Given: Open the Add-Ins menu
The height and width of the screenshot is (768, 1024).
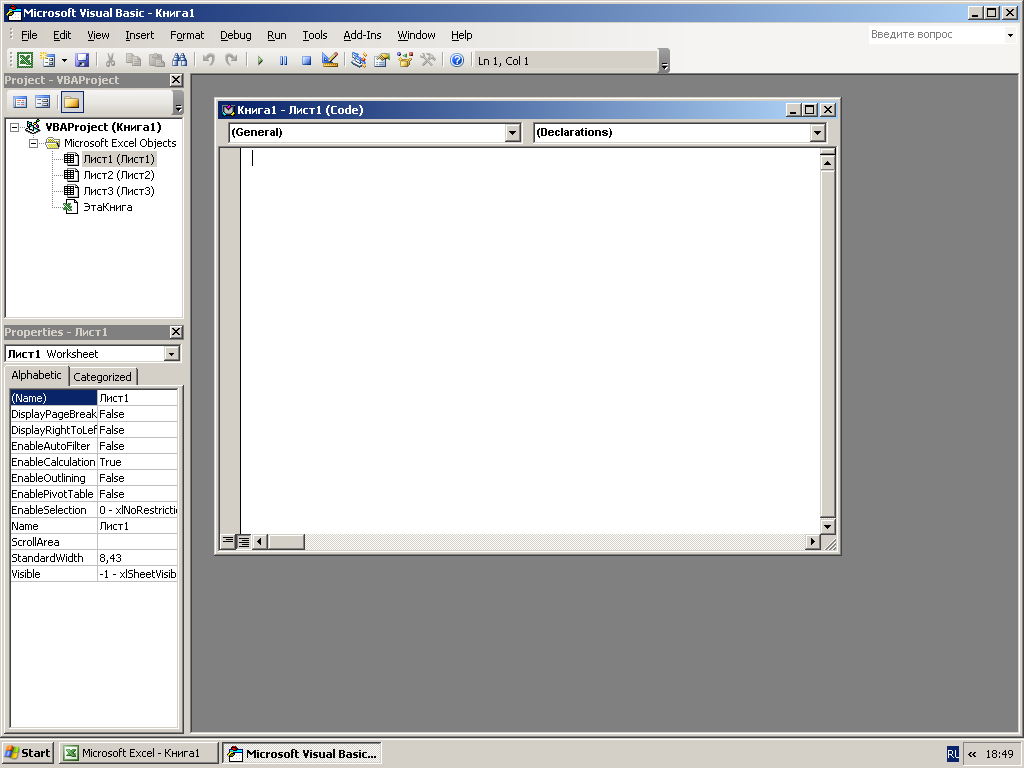Looking at the screenshot, I should coord(362,35).
